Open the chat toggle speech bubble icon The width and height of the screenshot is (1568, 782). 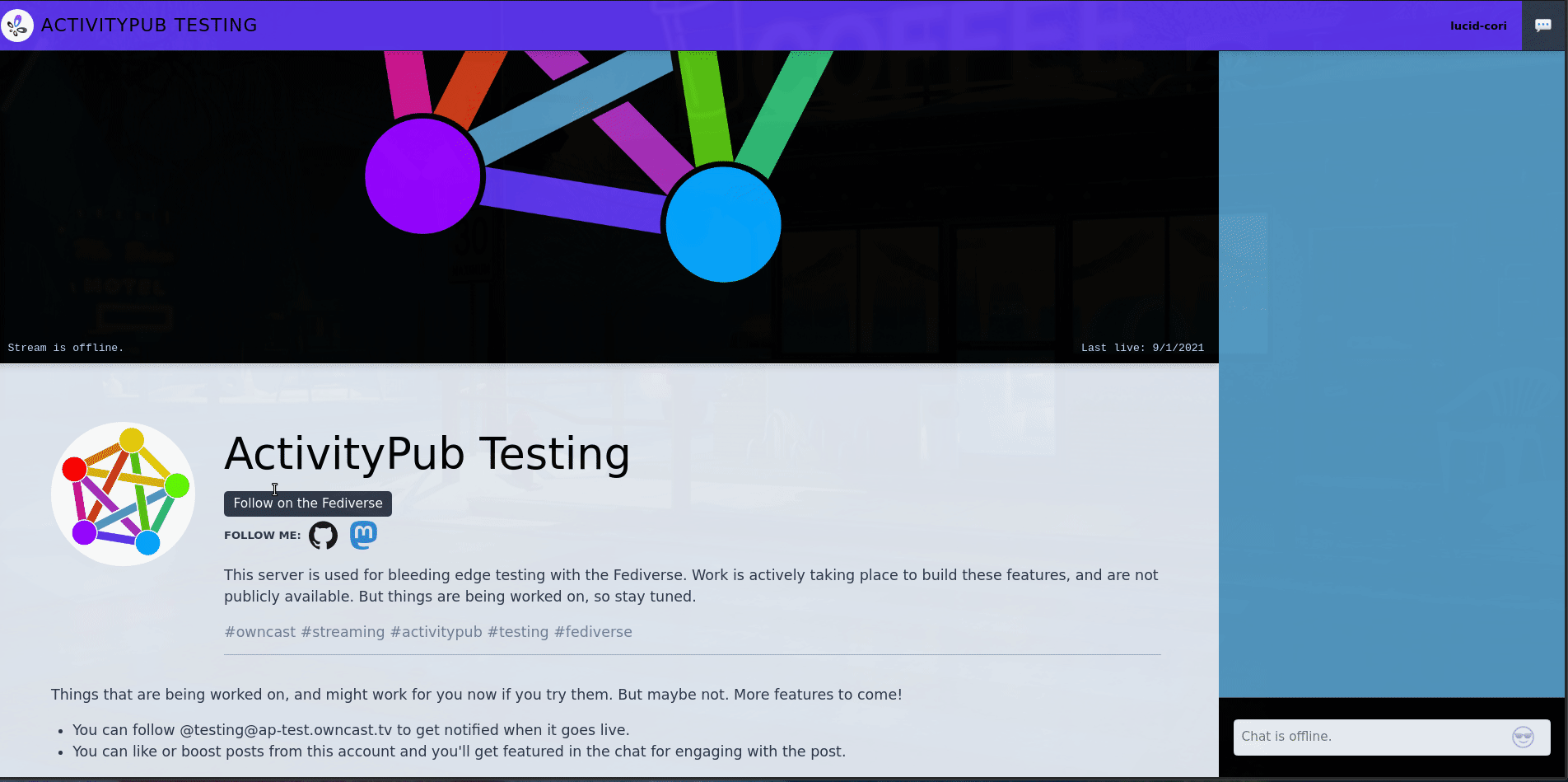coord(1545,25)
